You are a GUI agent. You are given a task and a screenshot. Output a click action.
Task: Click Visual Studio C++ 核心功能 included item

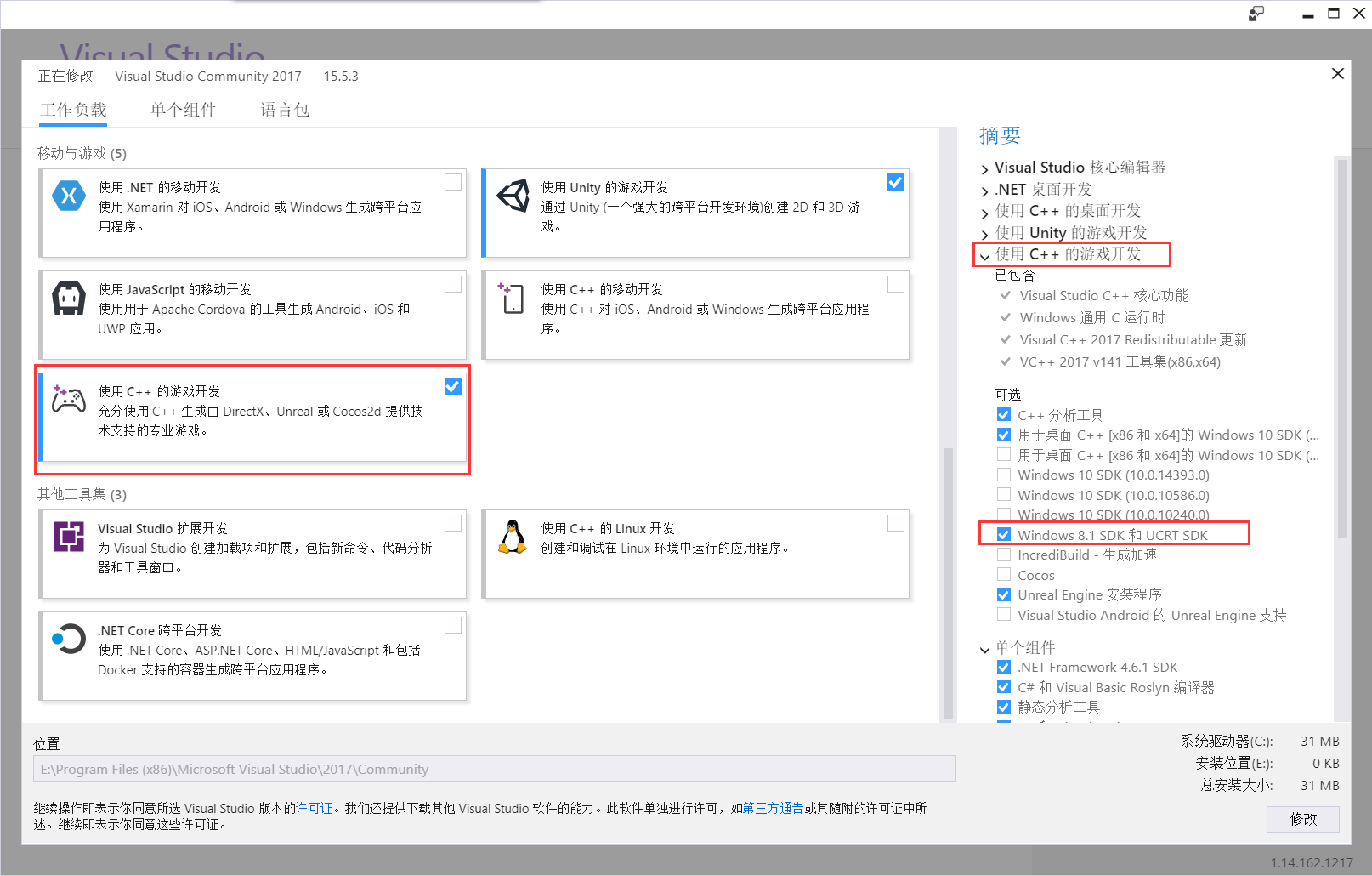pyautogui.click(x=1104, y=295)
